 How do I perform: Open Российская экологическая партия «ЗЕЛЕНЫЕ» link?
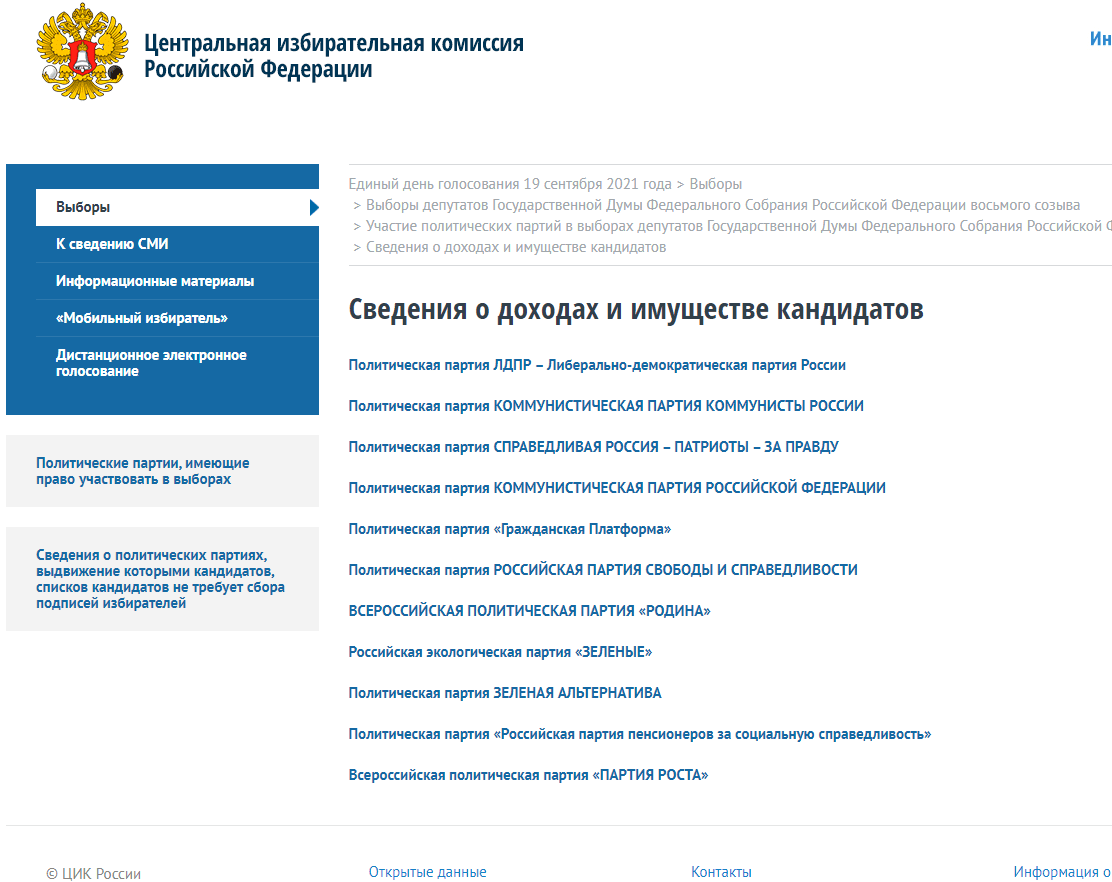click(500, 652)
